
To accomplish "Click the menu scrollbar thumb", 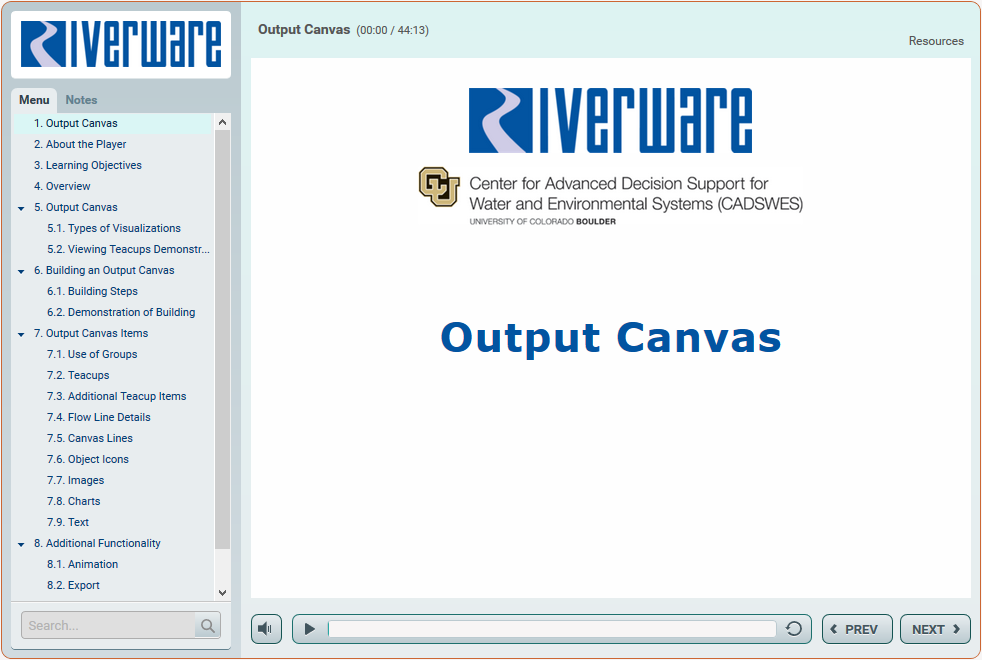I will (x=222, y=339).
